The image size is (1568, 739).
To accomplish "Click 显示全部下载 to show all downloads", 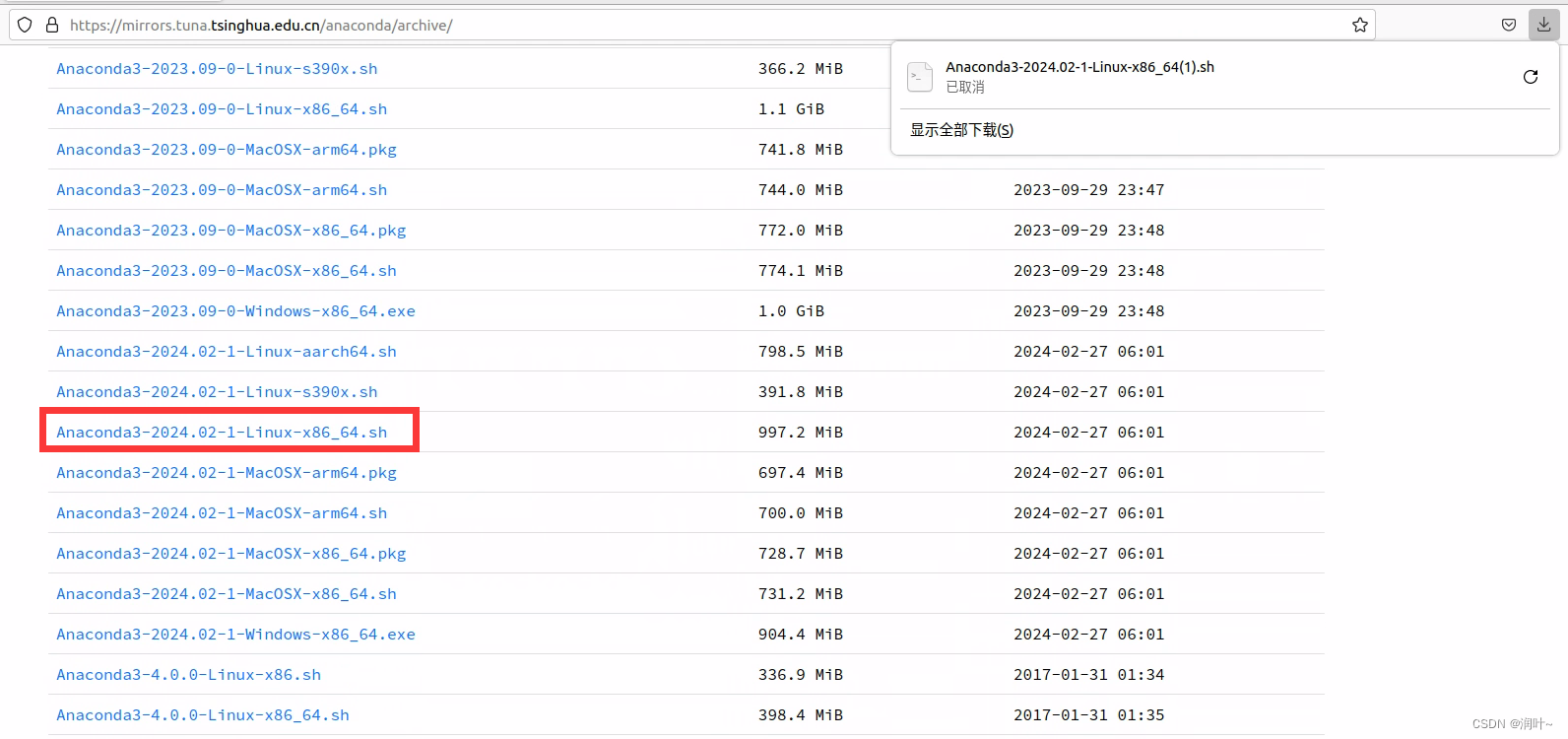I will click(961, 130).
